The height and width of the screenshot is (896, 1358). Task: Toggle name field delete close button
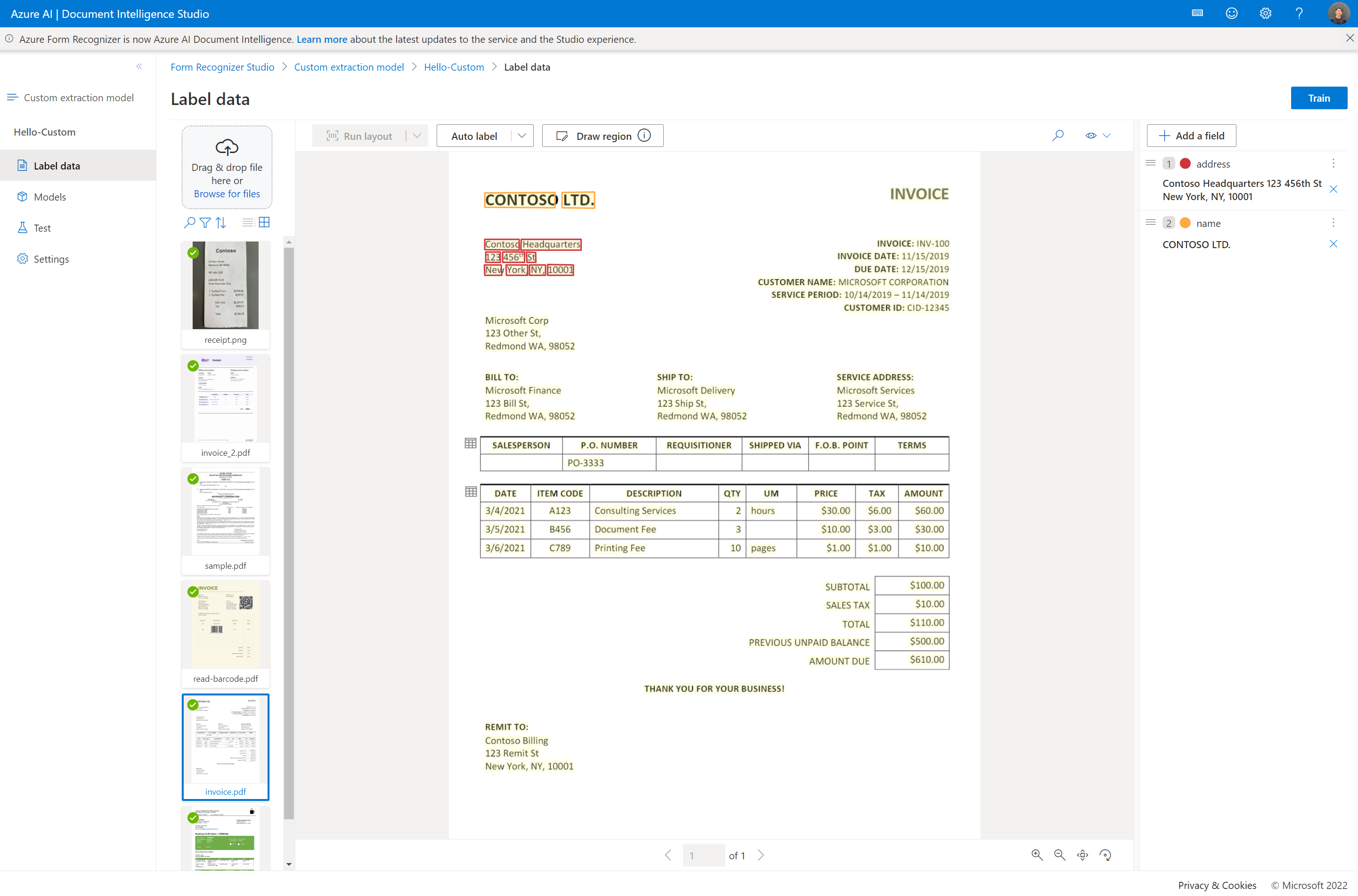pyautogui.click(x=1334, y=244)
